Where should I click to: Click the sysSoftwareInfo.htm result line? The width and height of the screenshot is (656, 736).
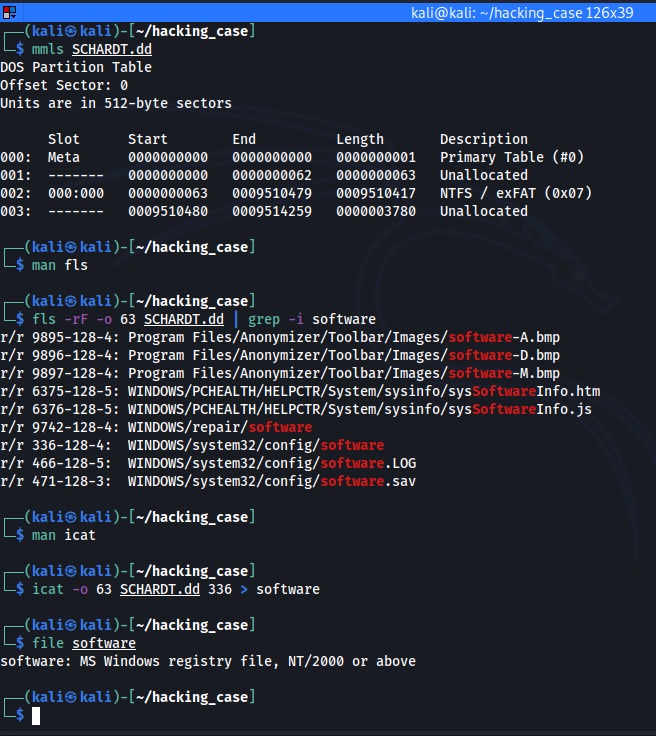300,391
